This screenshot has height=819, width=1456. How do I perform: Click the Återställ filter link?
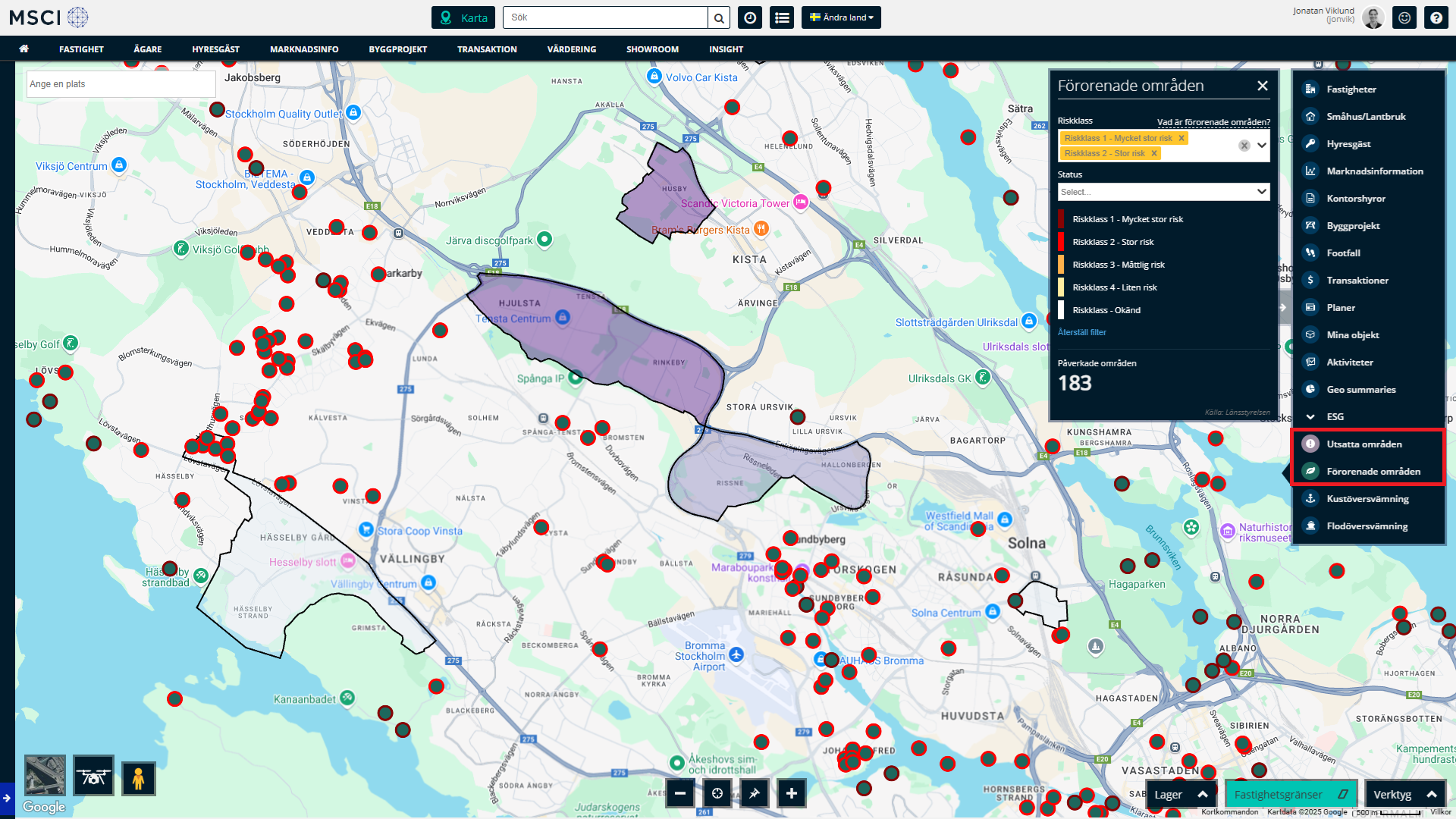pos(1081,332)
